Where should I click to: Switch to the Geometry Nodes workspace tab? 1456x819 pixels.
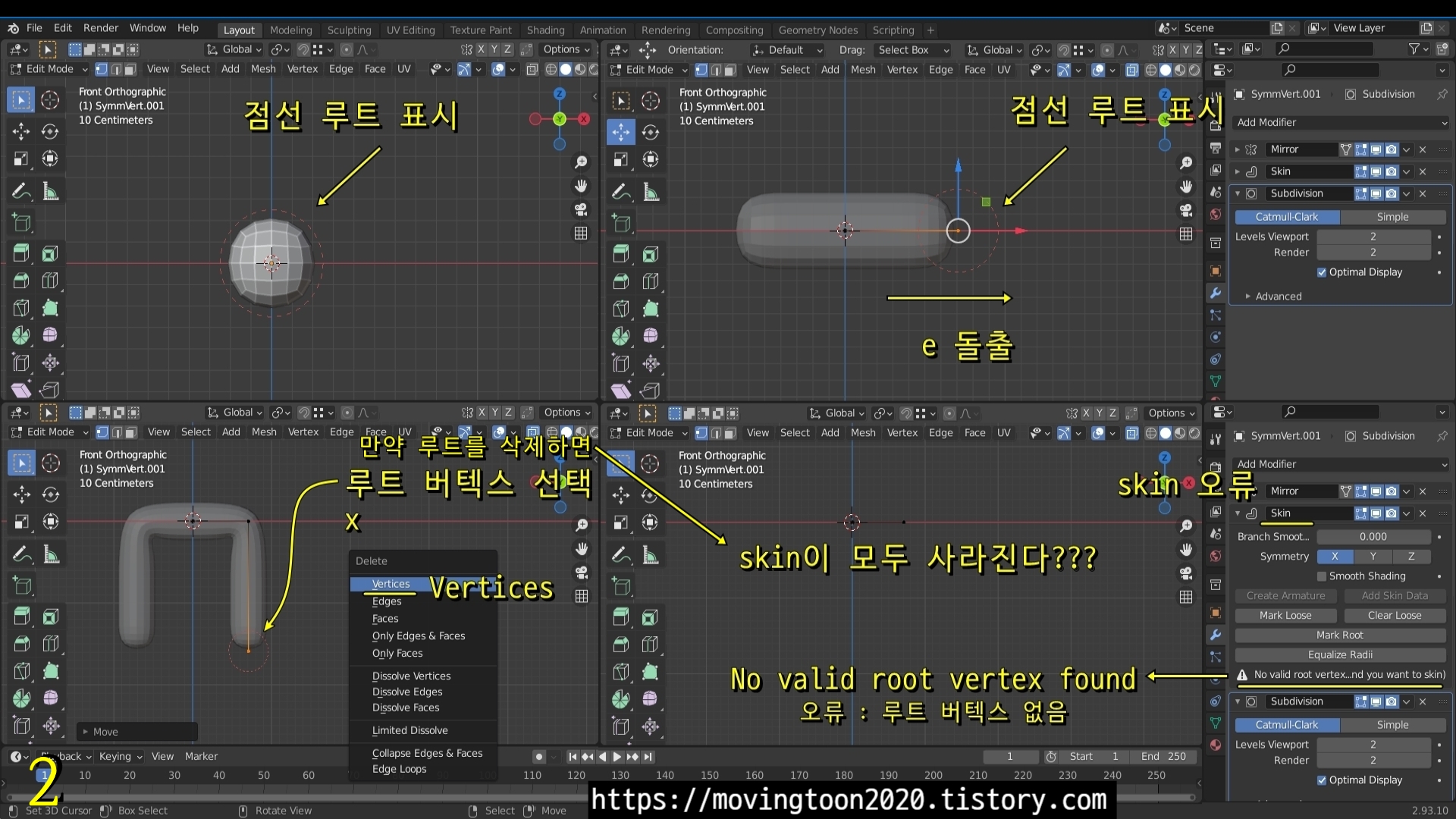(817, 30)
